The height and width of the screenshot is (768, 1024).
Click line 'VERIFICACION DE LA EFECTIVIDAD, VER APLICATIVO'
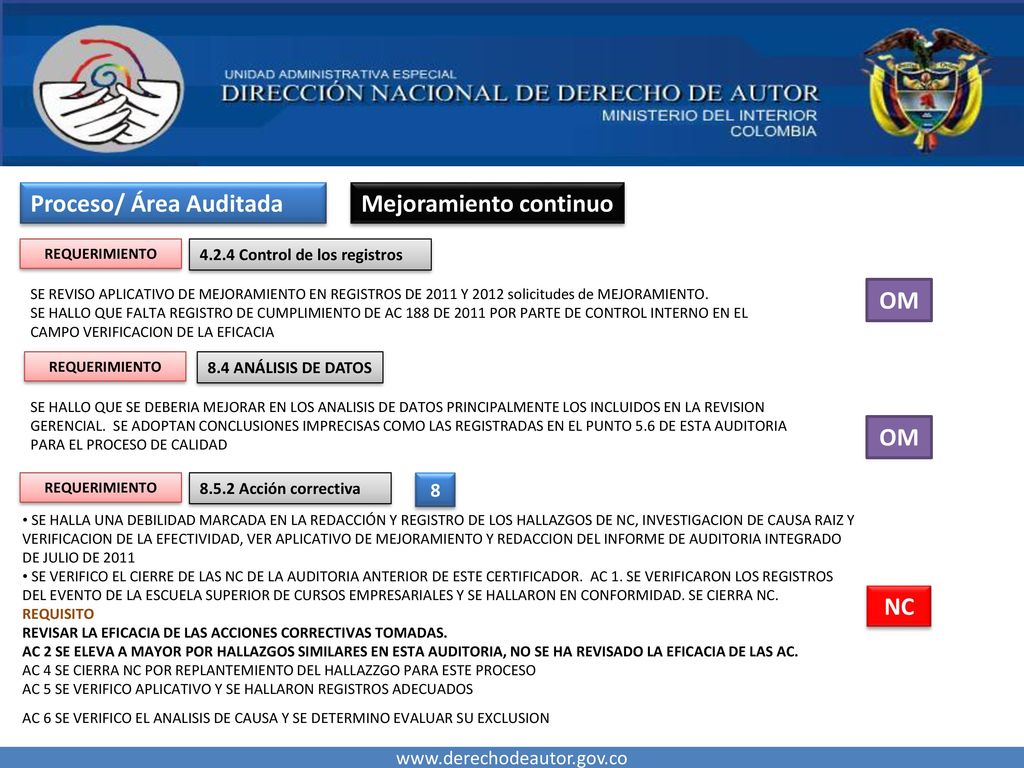[432, 539]
